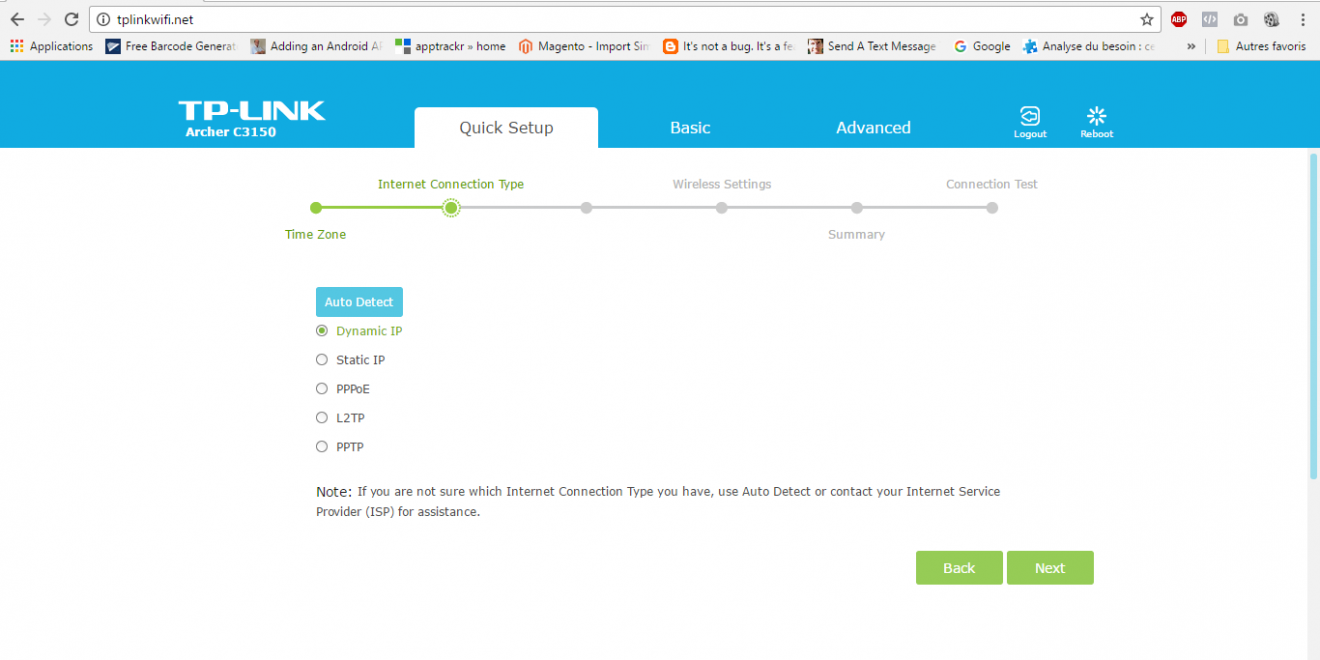Open Autres favoris bookmarks folder
1320x660 pixels.
coord(1261,46)
